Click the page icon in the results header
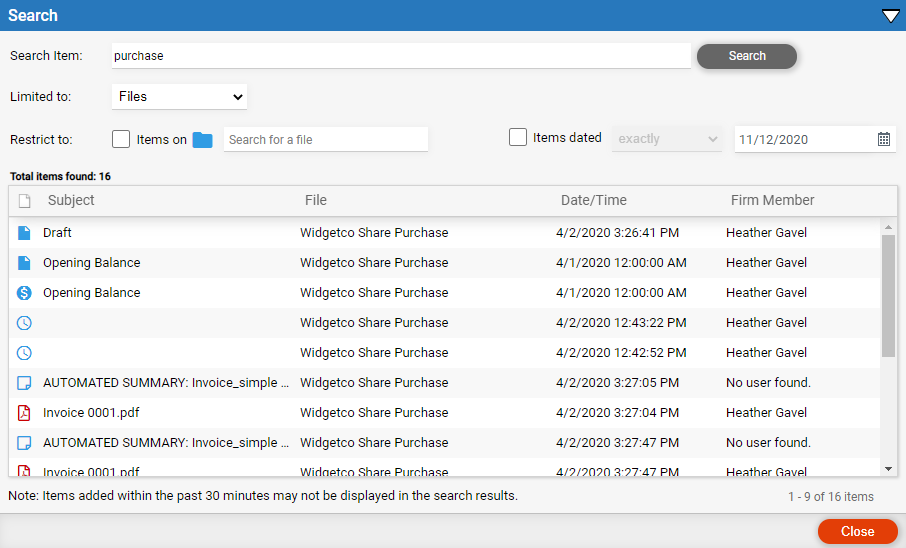 [x=24, y=201]
